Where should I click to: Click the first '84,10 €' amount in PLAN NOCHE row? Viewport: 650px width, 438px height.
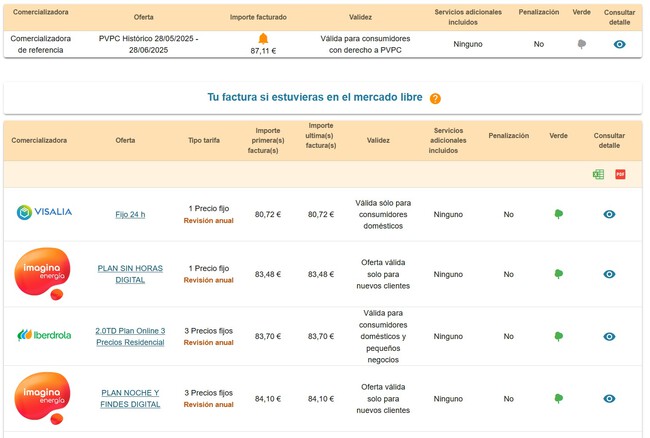click(268, 399)
